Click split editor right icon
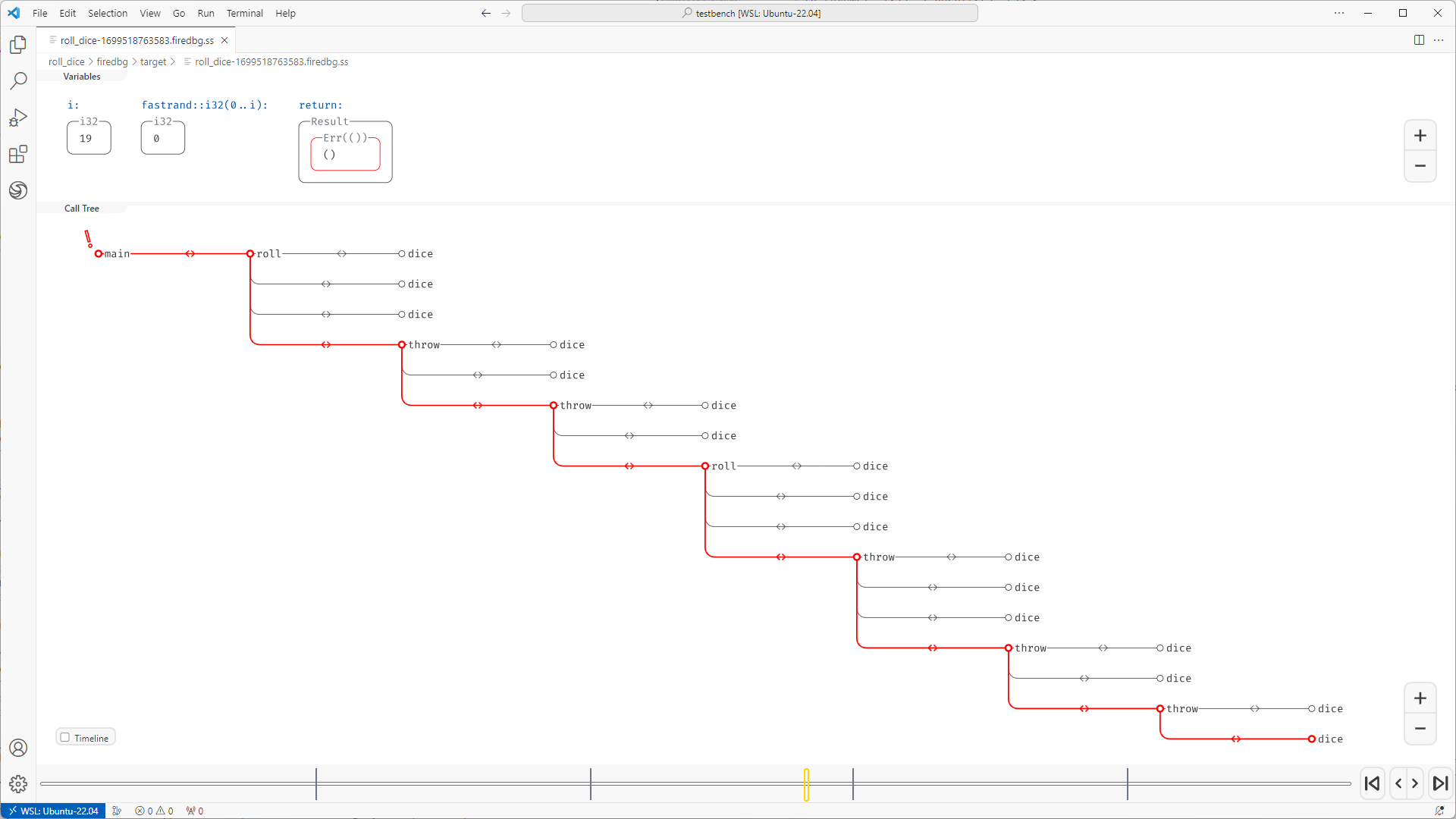This screenshot has width=1456, height=819. point(1419,40)
